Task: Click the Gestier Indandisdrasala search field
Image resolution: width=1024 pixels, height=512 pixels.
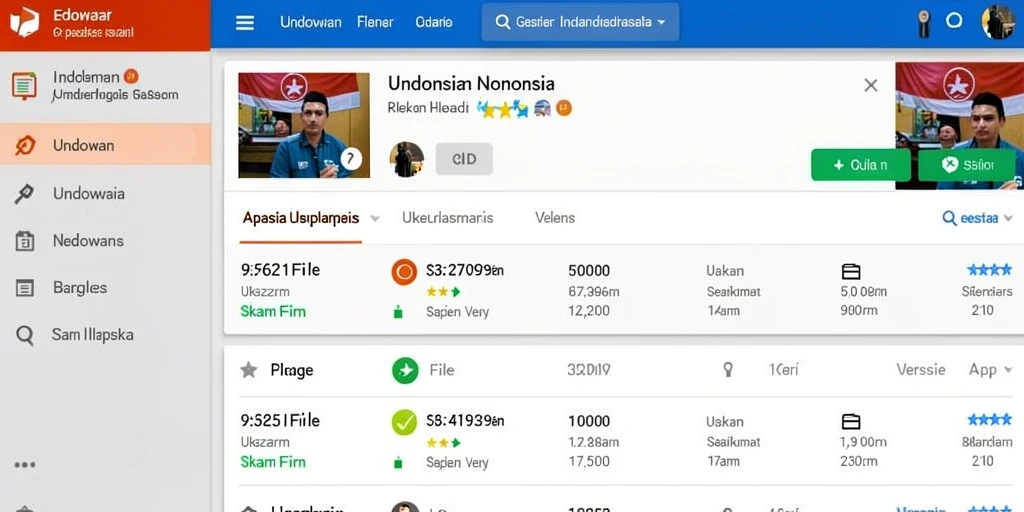Action: pos(580,22)
